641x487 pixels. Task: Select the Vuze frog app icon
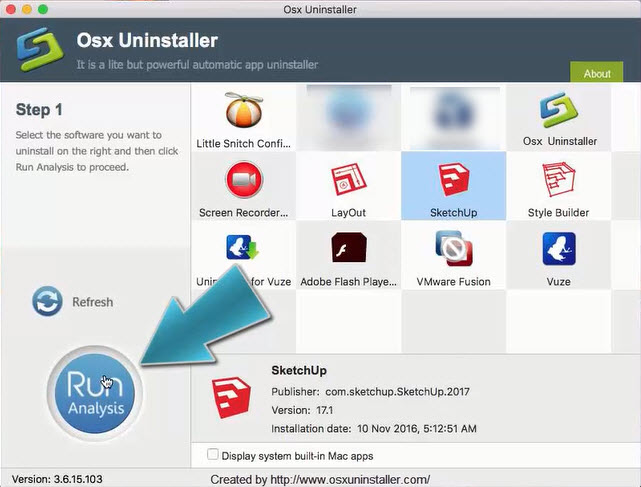click(x=559, y=249)
